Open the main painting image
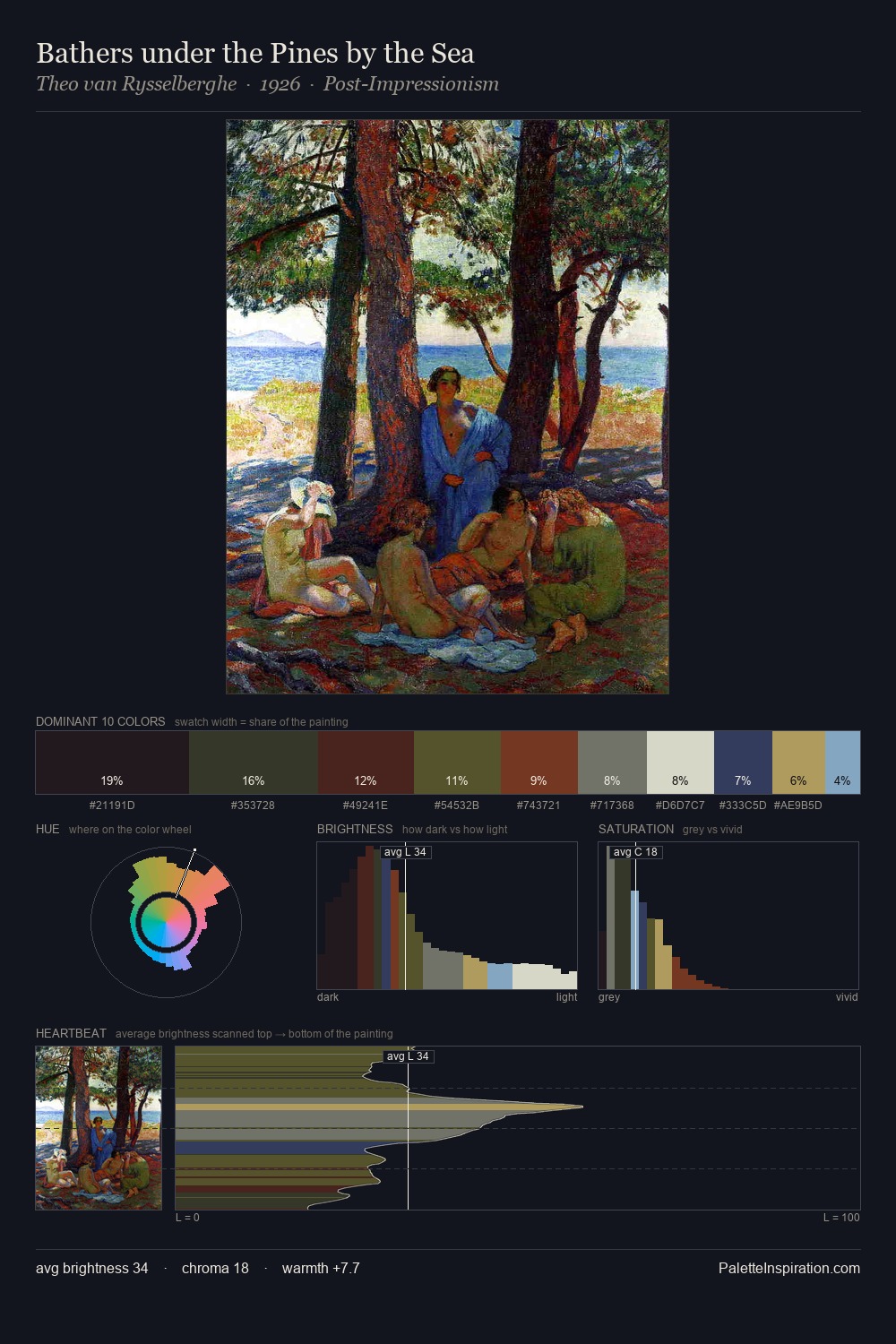 coord(447,407)
